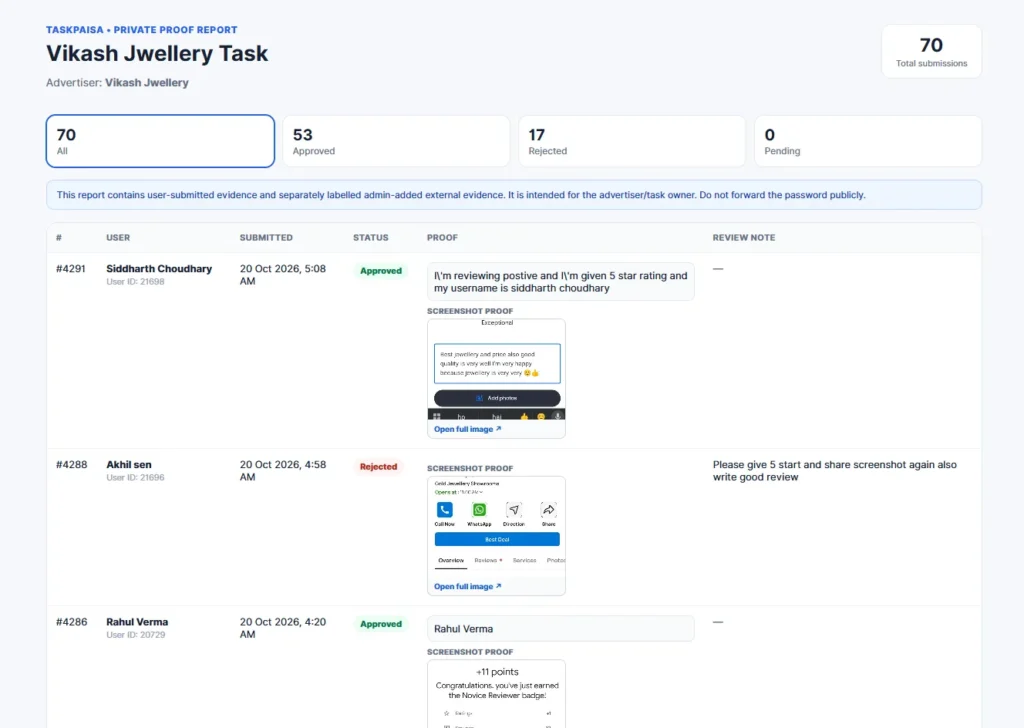
Task: Click the USER column header
Action: [118, 238]
